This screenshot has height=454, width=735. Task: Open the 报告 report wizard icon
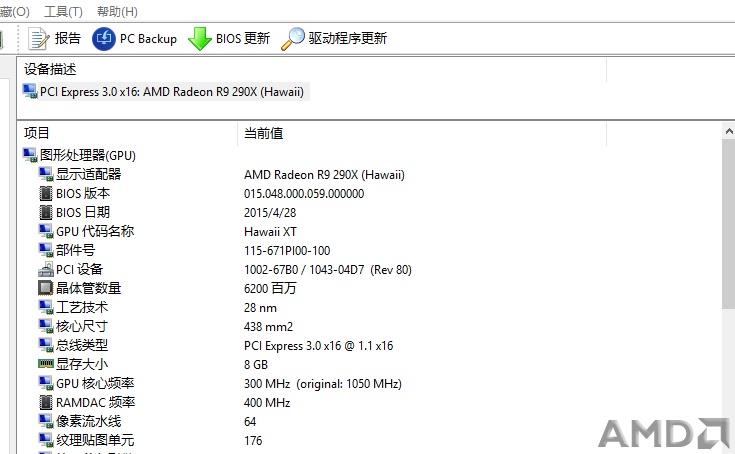[38, 38]
